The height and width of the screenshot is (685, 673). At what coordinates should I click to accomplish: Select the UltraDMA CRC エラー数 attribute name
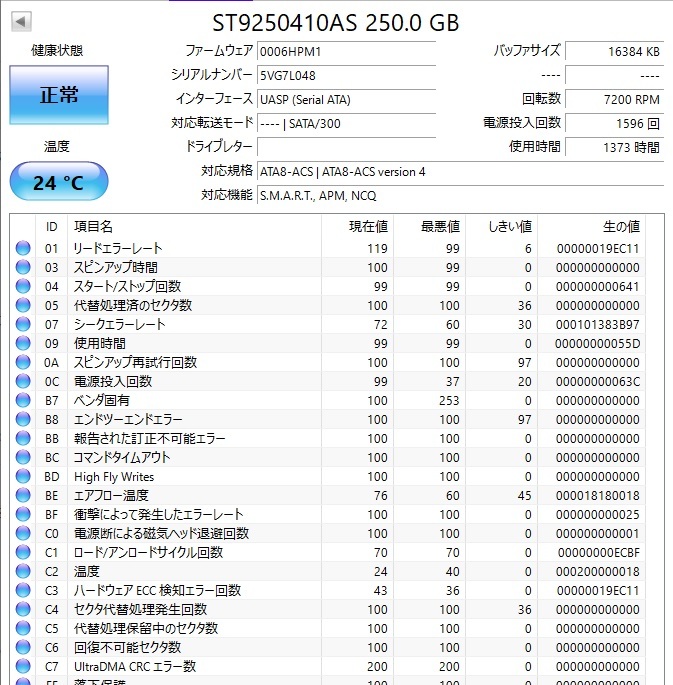pyautogui.click(x=135, y=666)
